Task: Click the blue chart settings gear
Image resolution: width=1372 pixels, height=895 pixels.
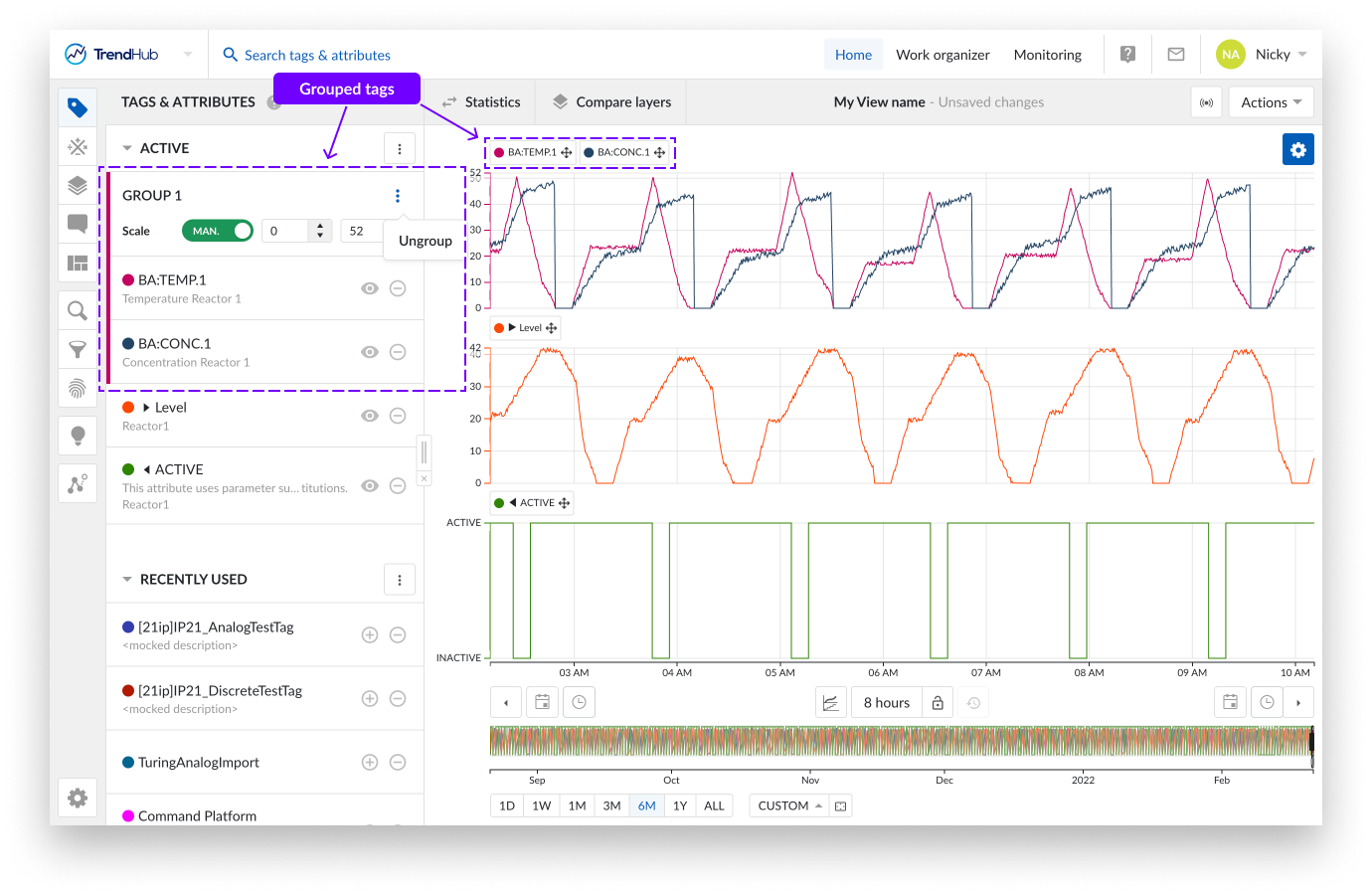Action: tap(1297, 150)
